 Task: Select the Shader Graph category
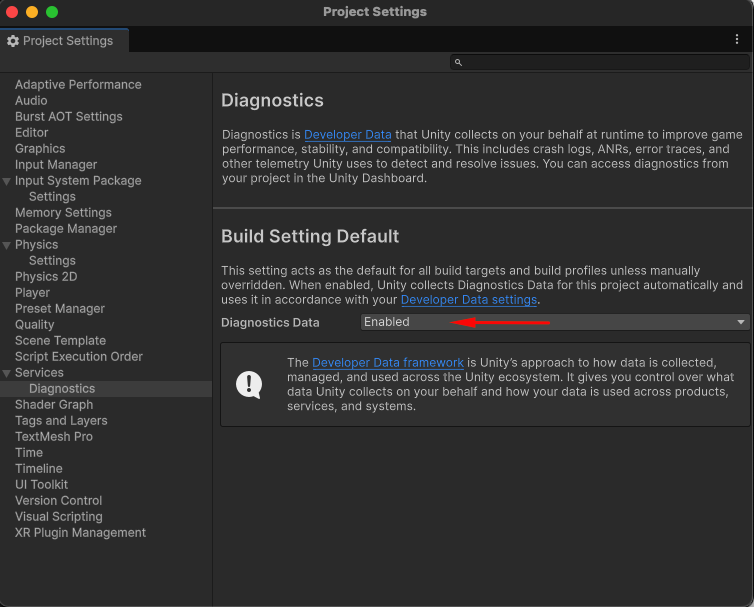(54, 405)
